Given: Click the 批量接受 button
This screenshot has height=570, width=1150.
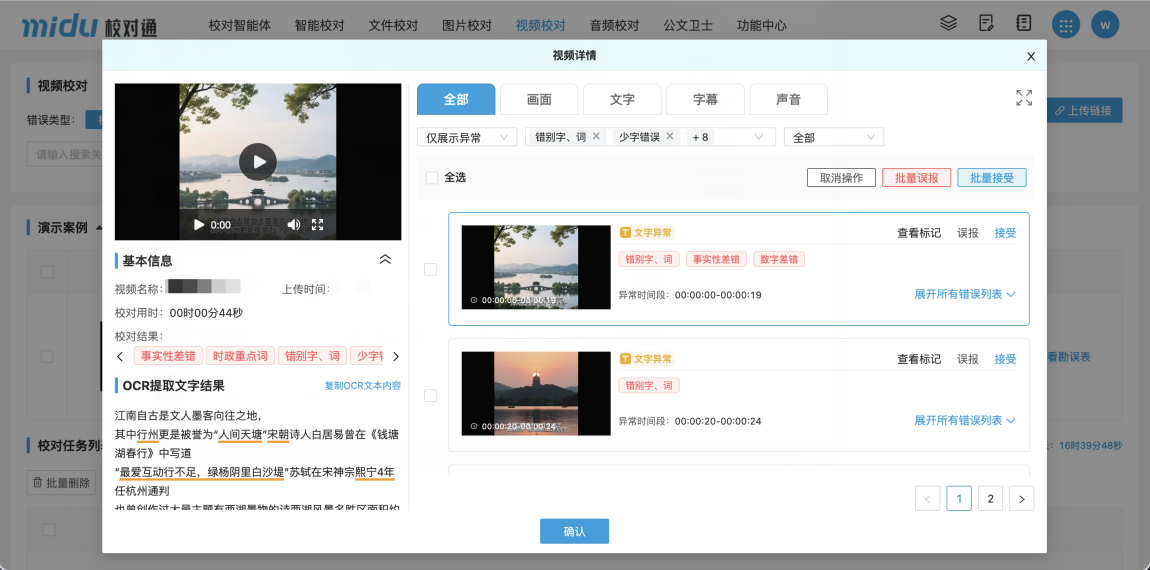Looking at the screenshot, I should pos(991,178).
